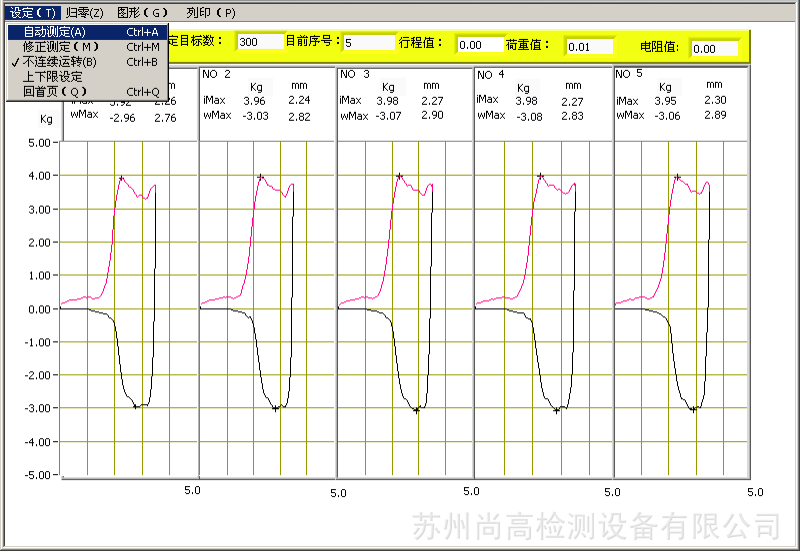Click the 目前序号 field showing 5
The height and width of the screenshot is (551, 800).
(x=368, y=43)
